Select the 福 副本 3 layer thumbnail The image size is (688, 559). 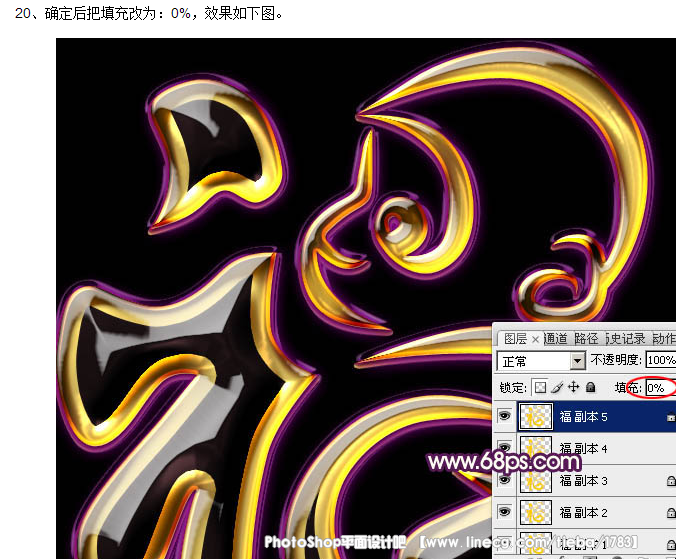[x=535, y=481]
